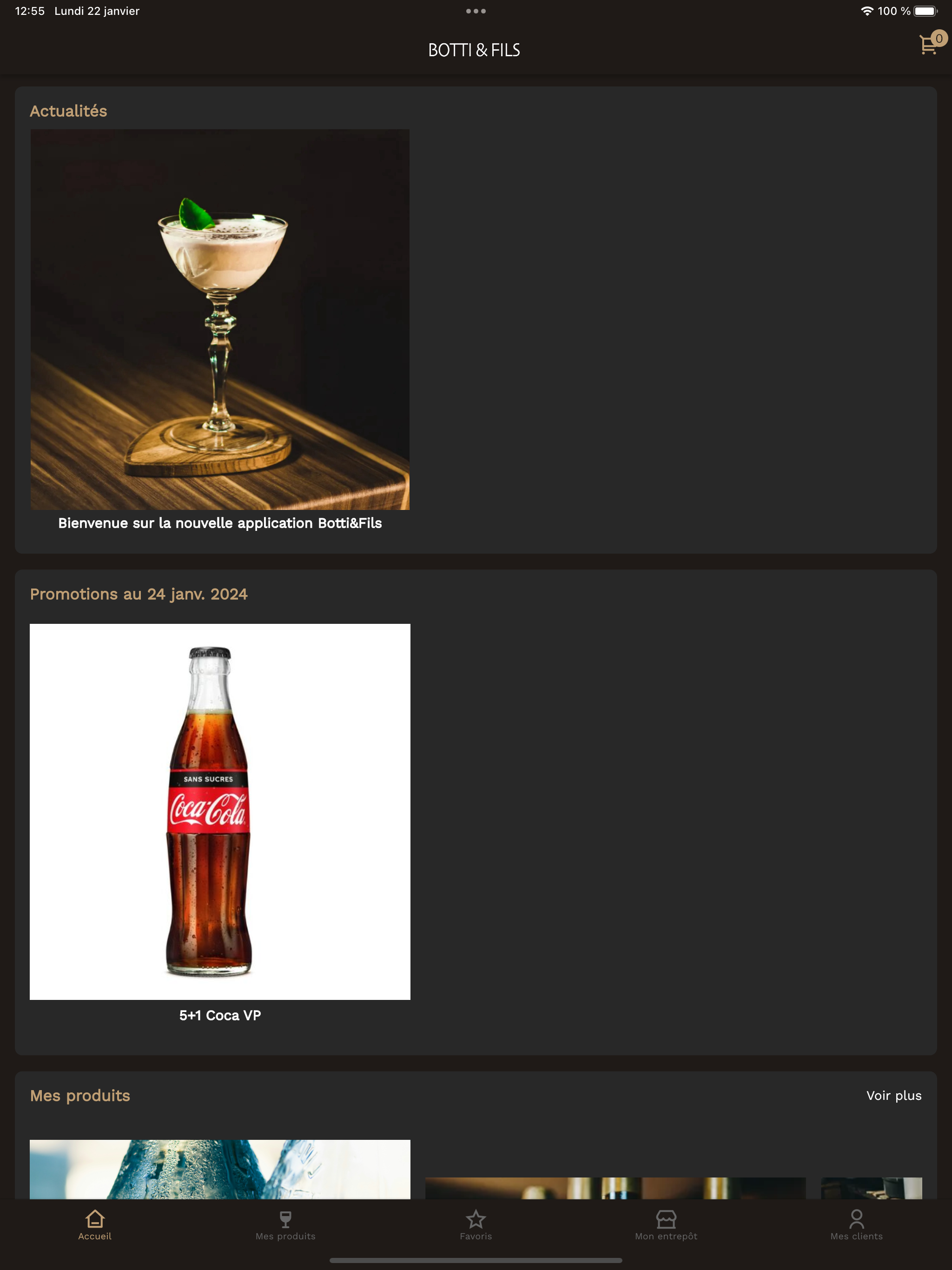The image size is (952, 1270).
Task: Open the cocktail glass news image
Action: coord(220,319)
